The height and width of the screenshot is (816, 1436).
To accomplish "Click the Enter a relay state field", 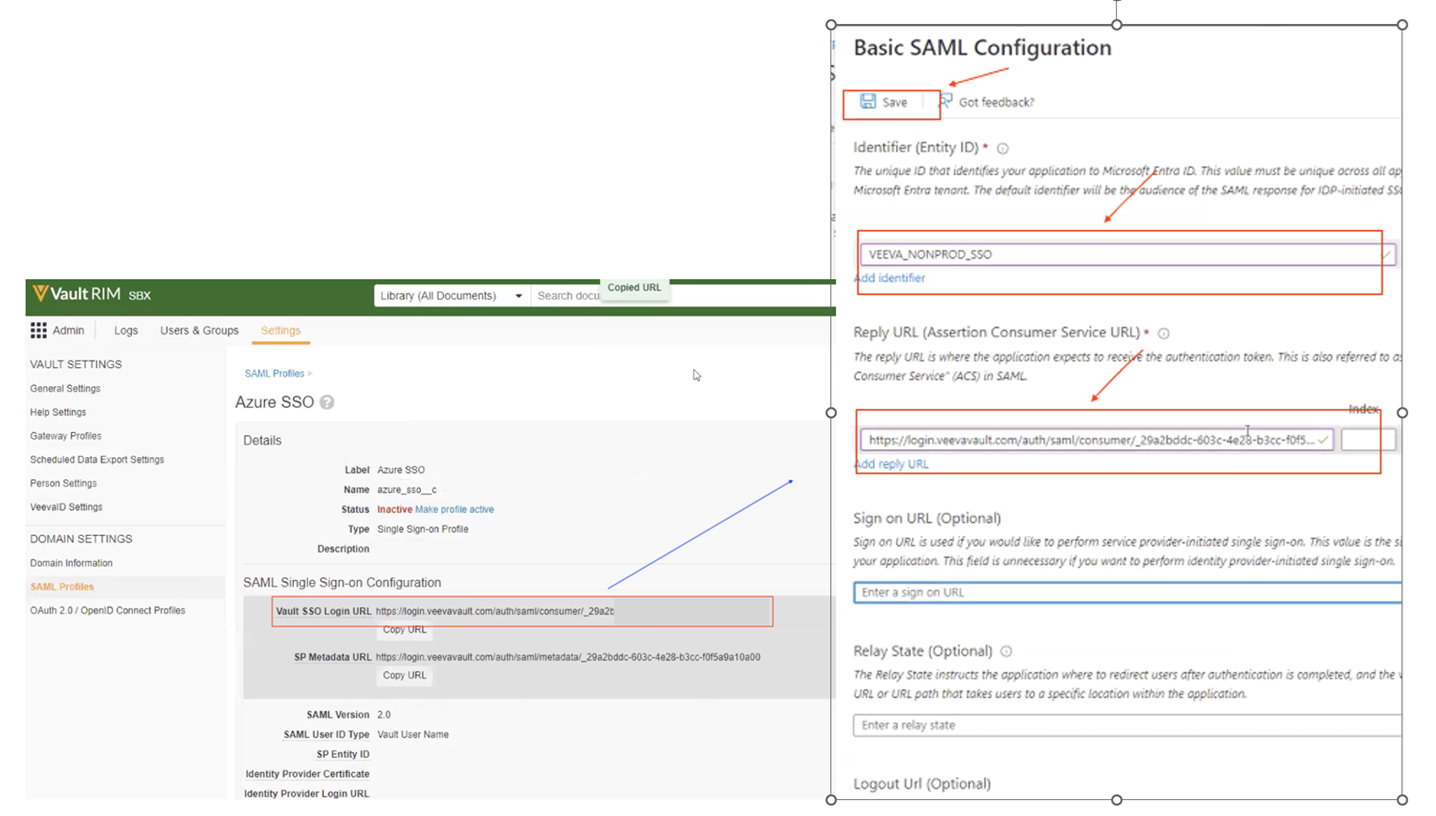I will click(x=1127, y=725).
